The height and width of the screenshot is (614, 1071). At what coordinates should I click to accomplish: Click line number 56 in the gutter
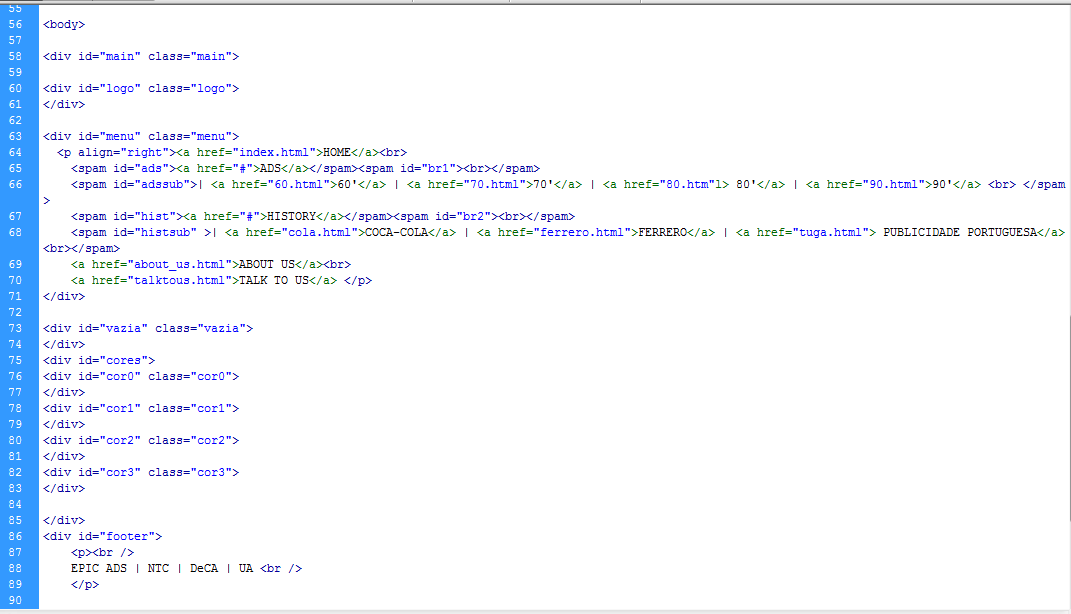[x=15, y=24]
